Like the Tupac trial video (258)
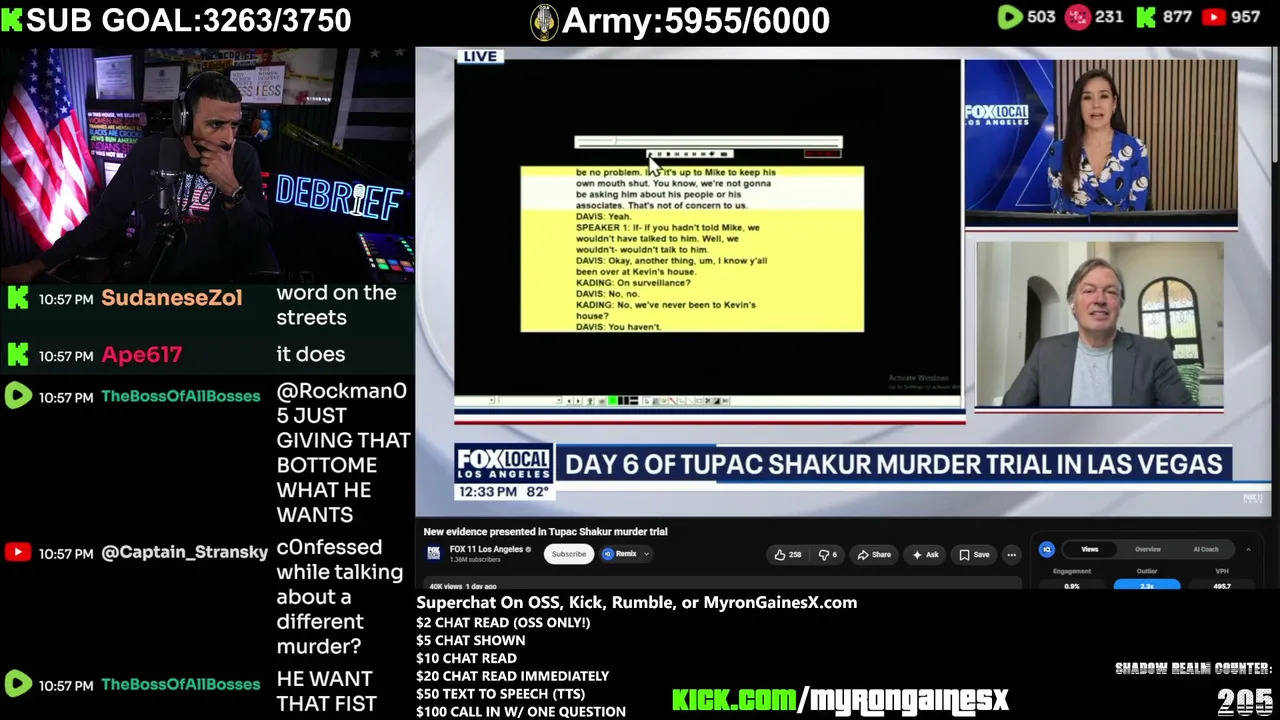Screen dimensions: 1280x720 (x=788, y=554)
